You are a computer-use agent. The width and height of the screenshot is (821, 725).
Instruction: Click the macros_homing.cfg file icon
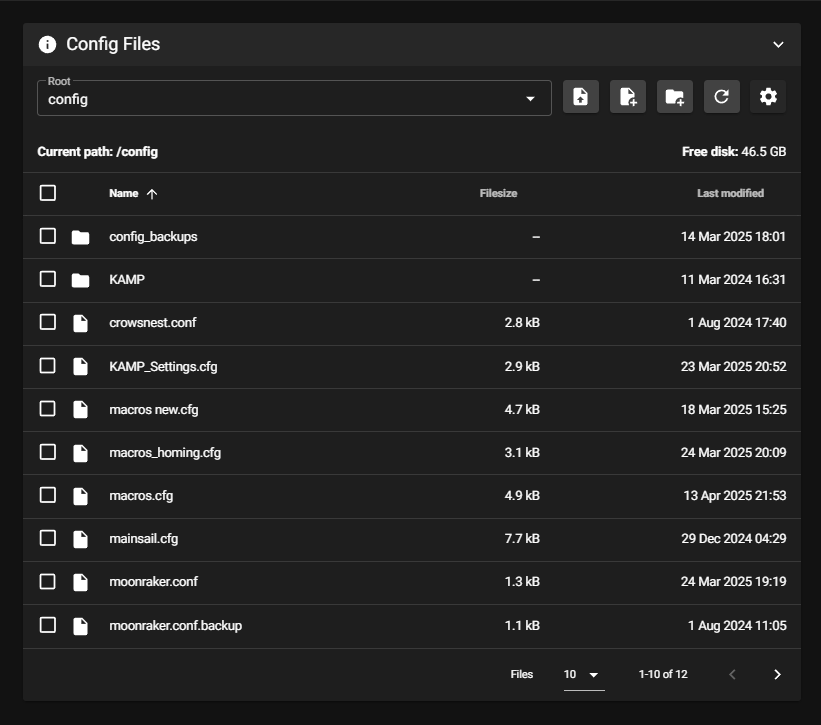tap(80, 453)
